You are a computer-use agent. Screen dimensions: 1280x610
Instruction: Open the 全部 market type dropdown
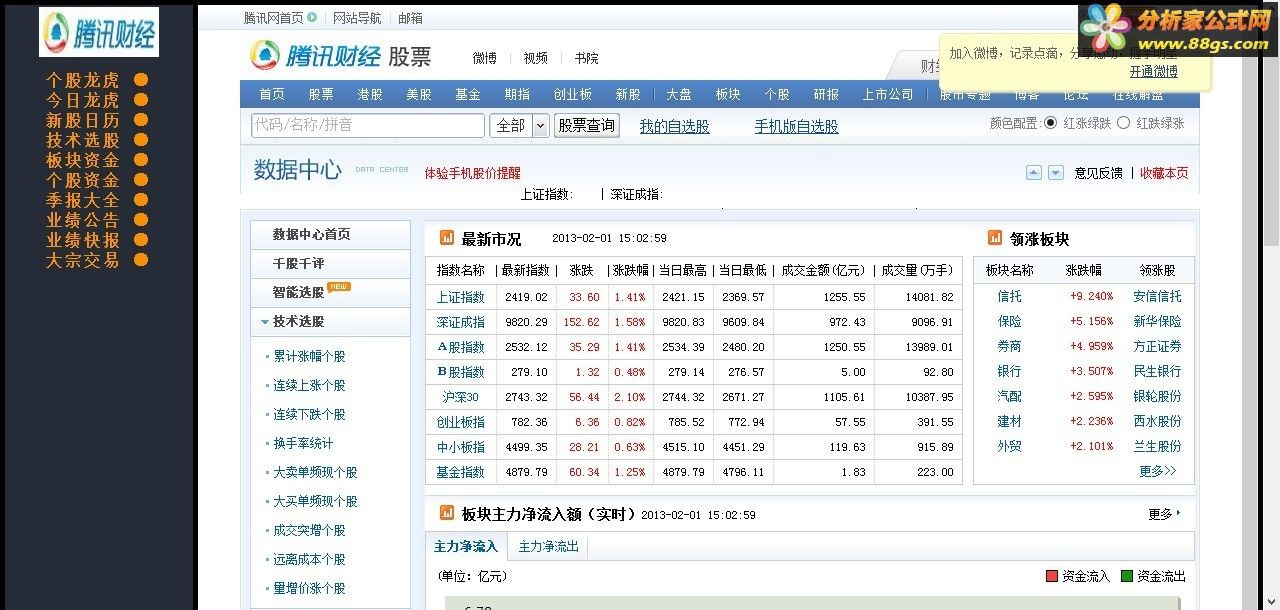tap(520, 125)
